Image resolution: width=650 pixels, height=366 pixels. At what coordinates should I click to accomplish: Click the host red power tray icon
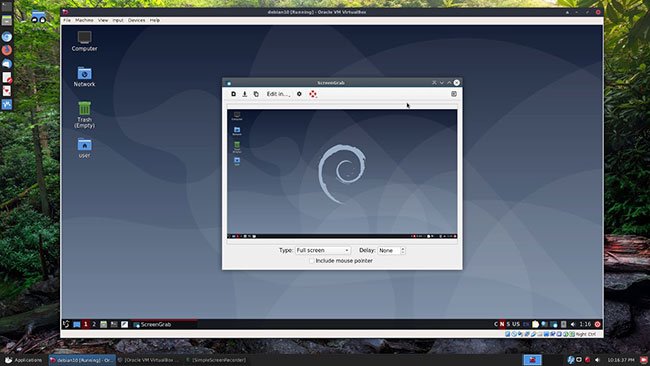(x=587, y=360)
